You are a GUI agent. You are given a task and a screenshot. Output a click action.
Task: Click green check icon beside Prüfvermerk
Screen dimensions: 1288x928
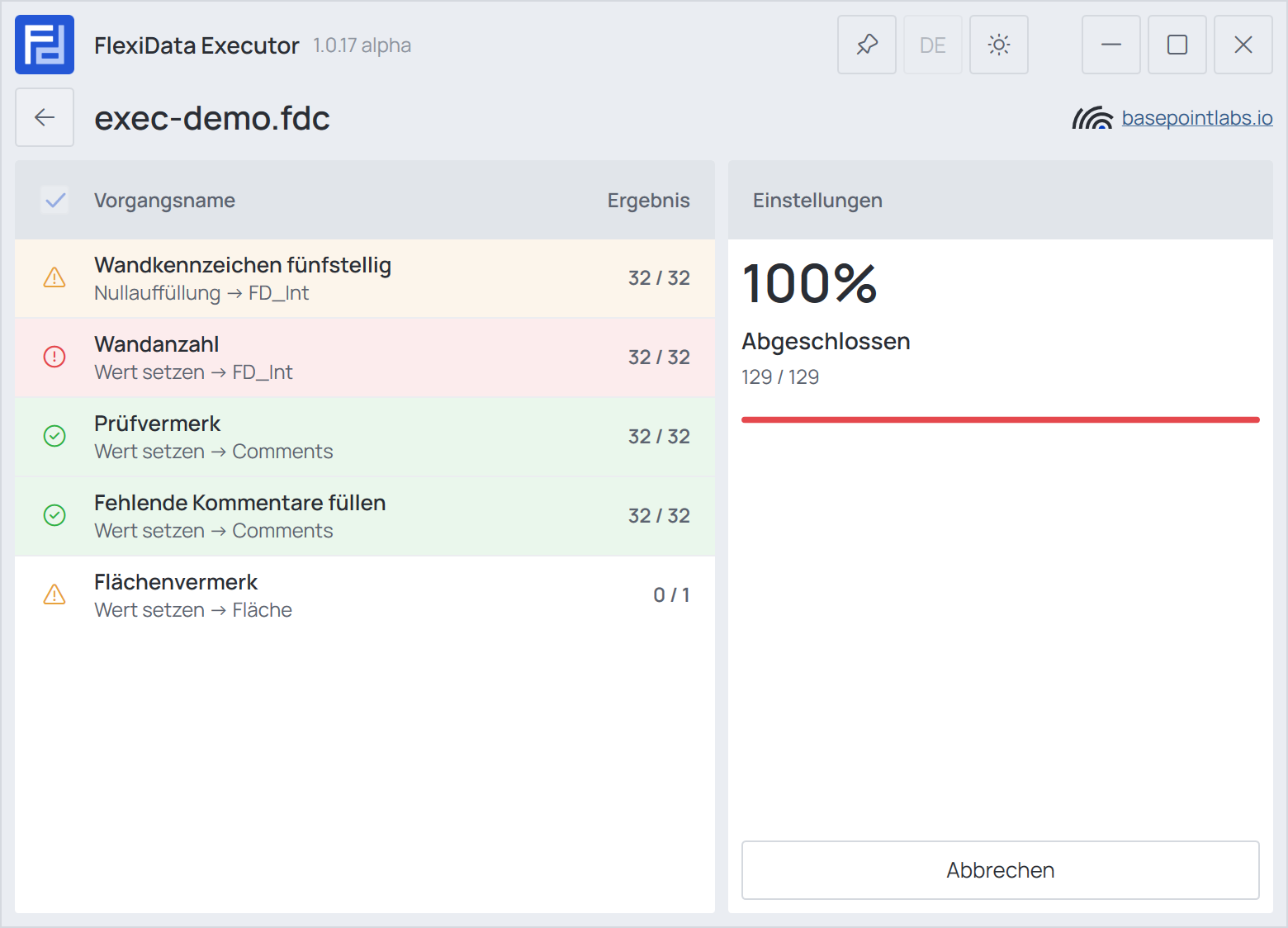click(54, 437)
